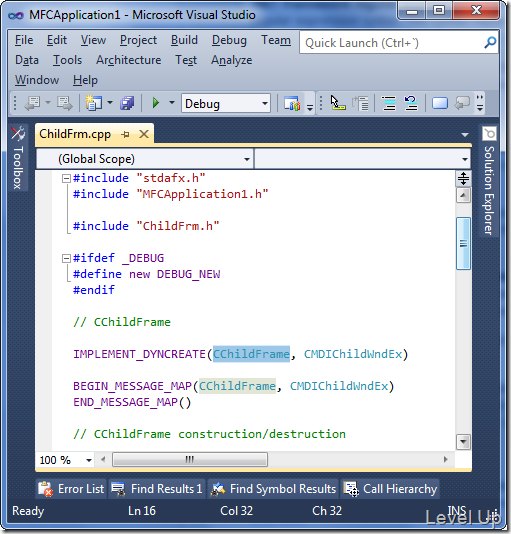
Task: Click the vertical scrollbar up arrow
Action: tap(463, 195)
